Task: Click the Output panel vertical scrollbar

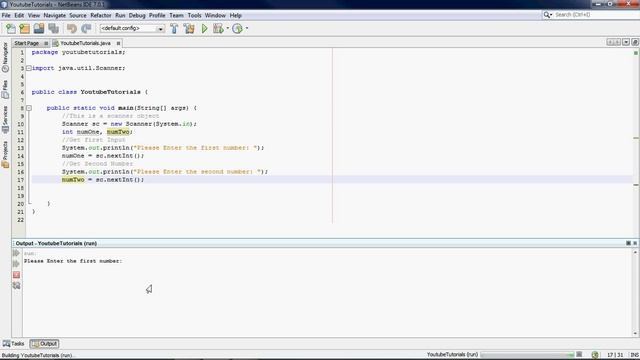Action: 635,293
